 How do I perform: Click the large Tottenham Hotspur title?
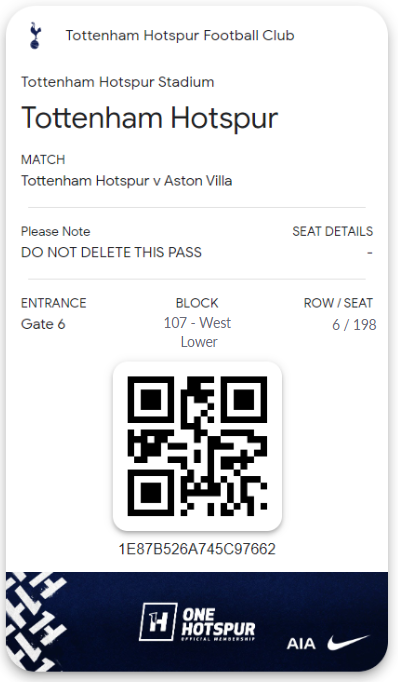coord(149,118)
